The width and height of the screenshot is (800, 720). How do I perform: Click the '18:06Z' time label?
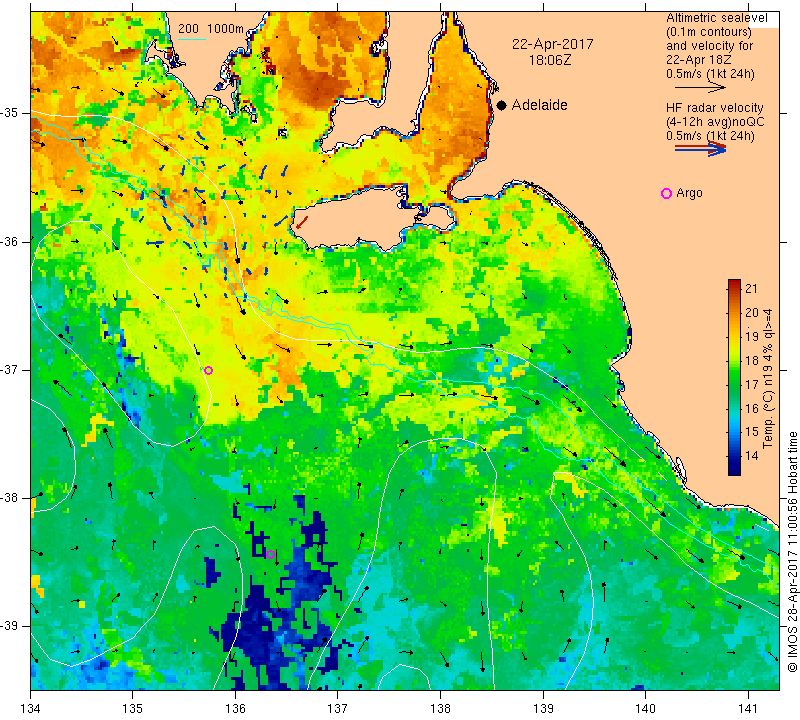click(x=550, y=60)
